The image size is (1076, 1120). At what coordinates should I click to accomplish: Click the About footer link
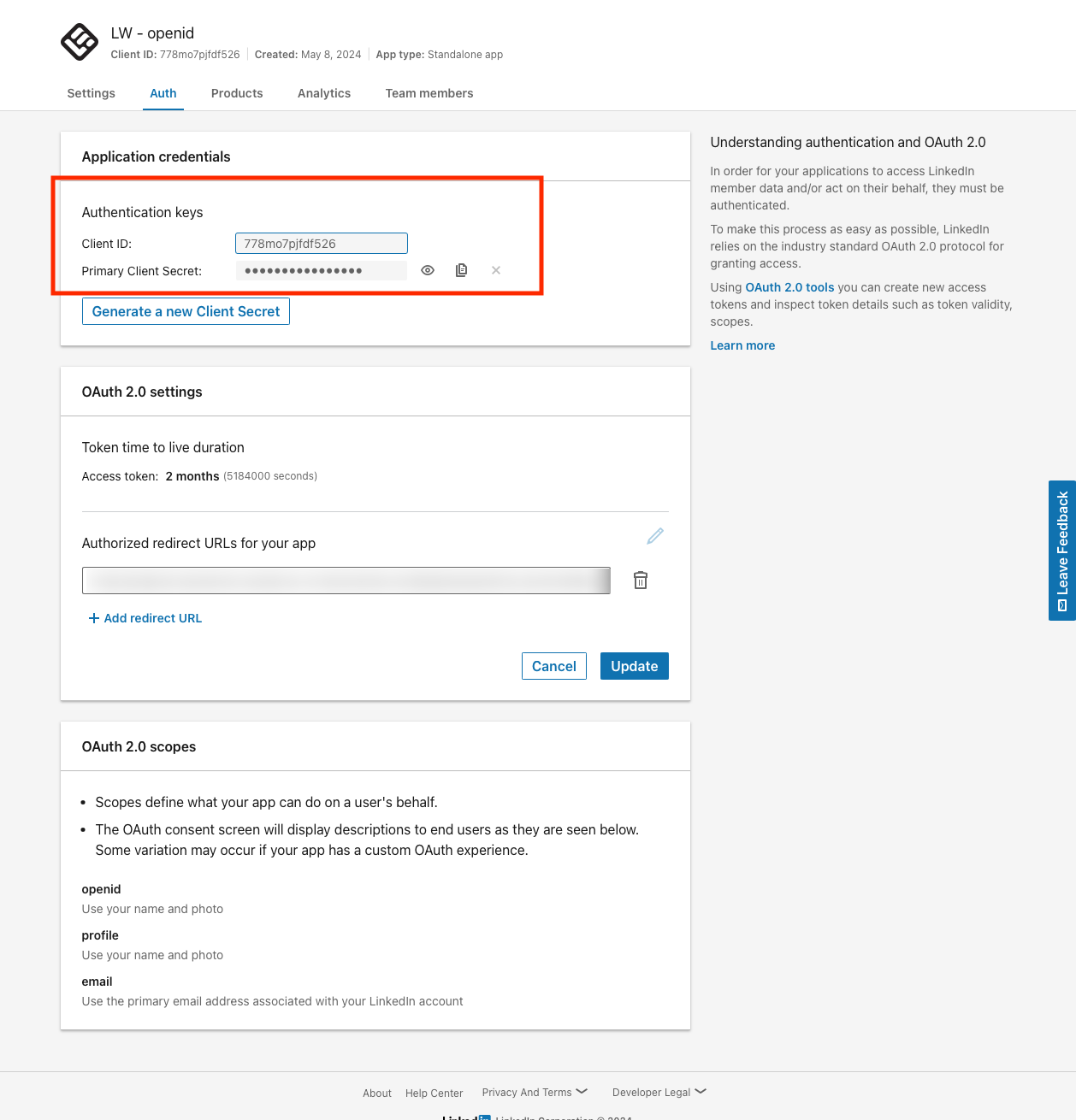coord(377,1093)
